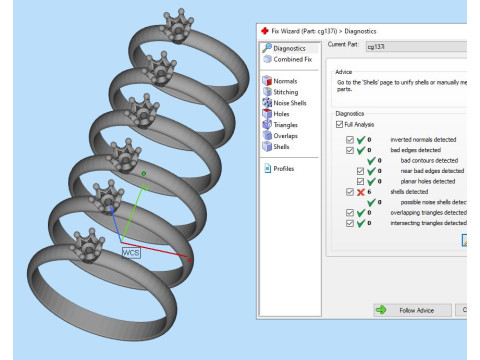Click the shells count value 6

pyautogui.click(x=369, y=192)
